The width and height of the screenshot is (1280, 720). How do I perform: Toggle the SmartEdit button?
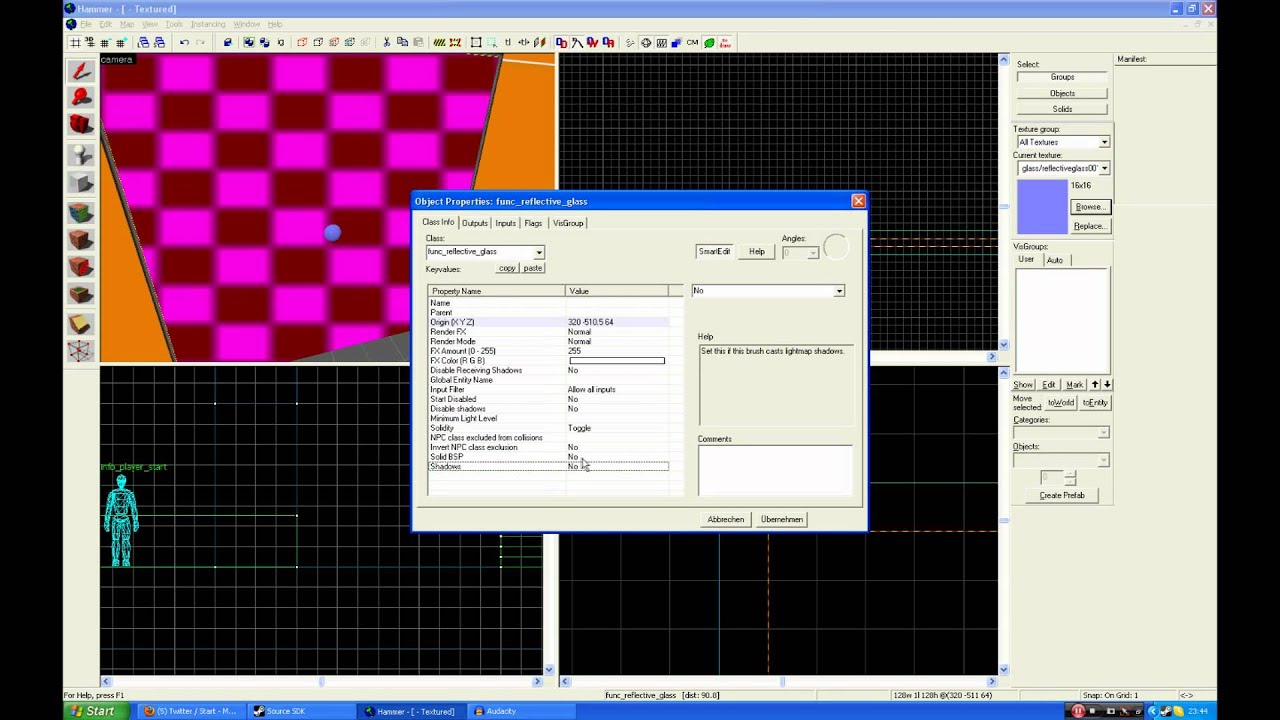[x=715, y=251]
